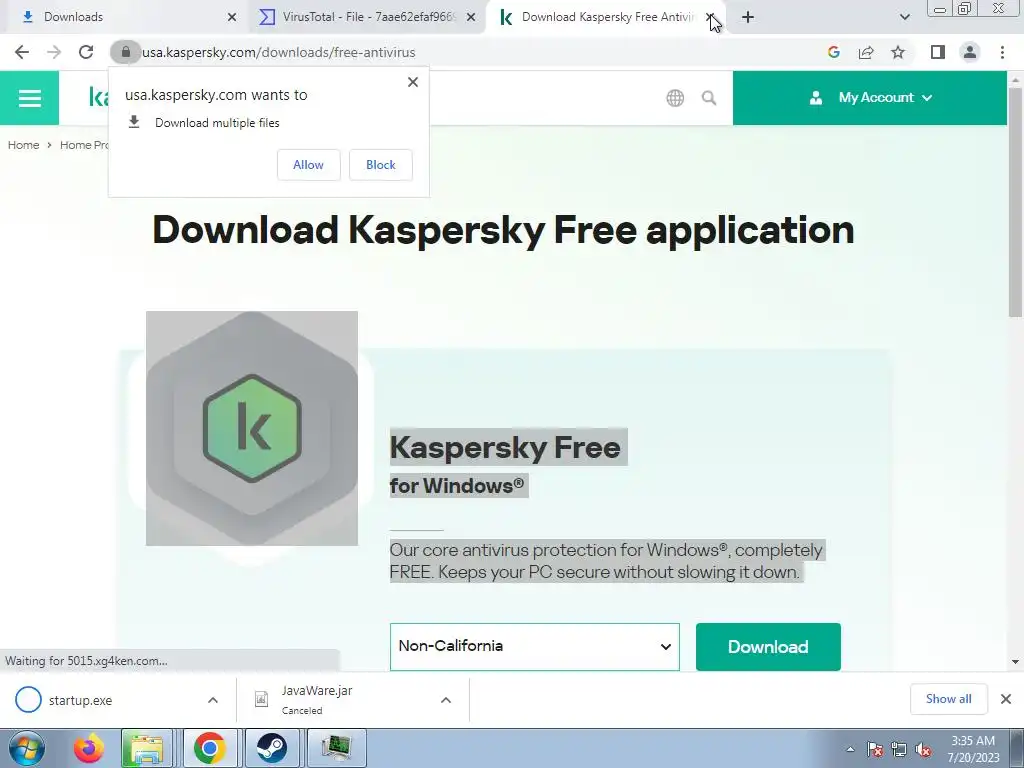This screenshot has width=1024, height=768.
Task: Click the green Download button
Action: 768,647
